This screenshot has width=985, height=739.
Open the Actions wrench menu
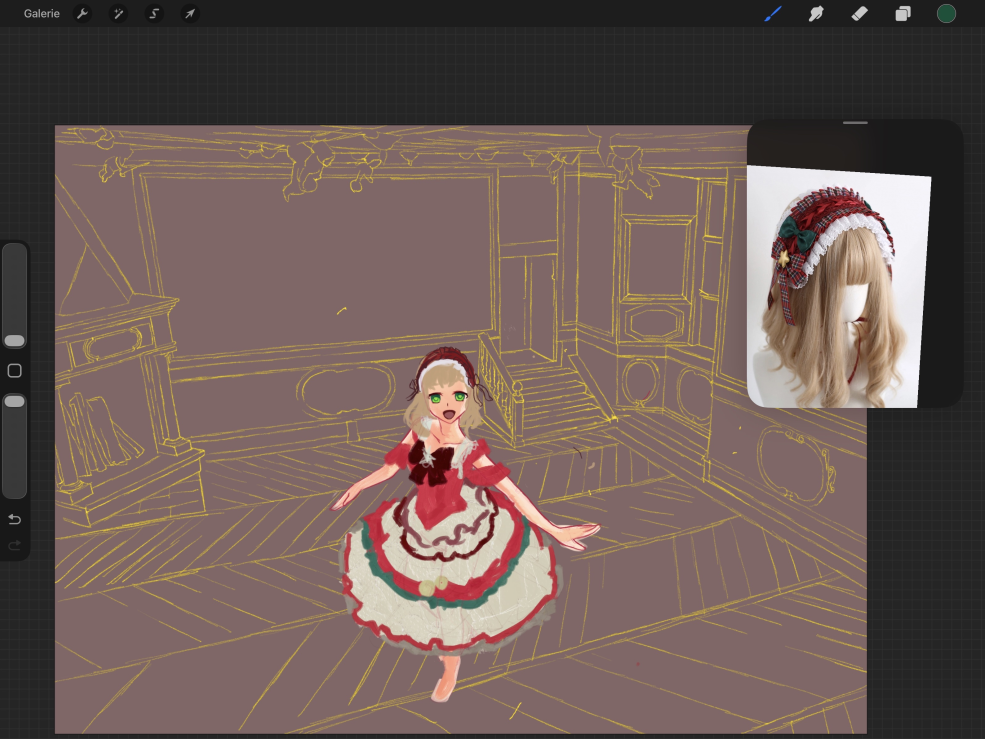point(82,14)
